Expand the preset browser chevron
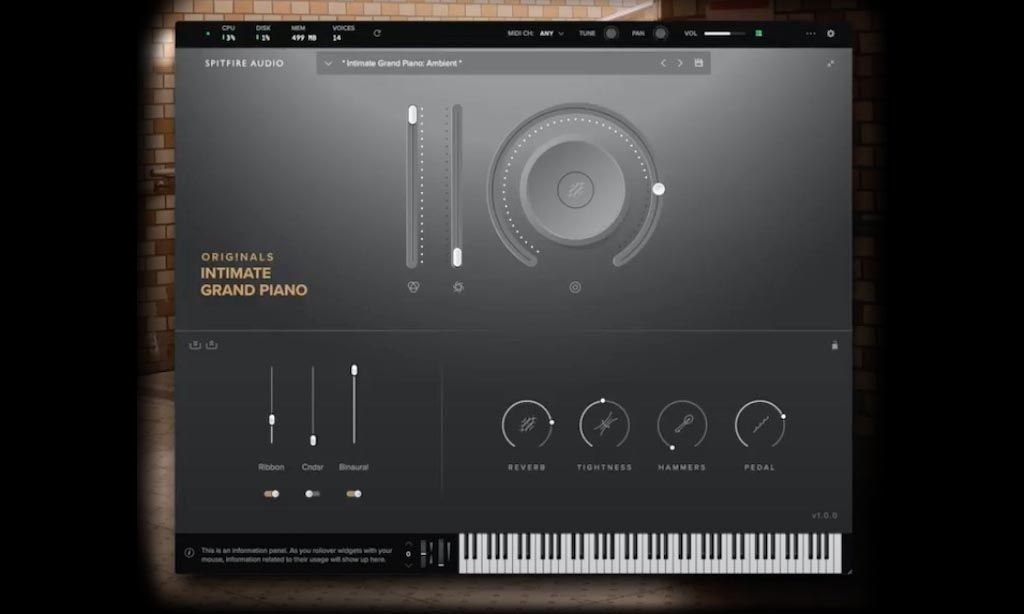The height and width of the screenshot is (614, 1024). pyautogui.click(x=328, y=63)
